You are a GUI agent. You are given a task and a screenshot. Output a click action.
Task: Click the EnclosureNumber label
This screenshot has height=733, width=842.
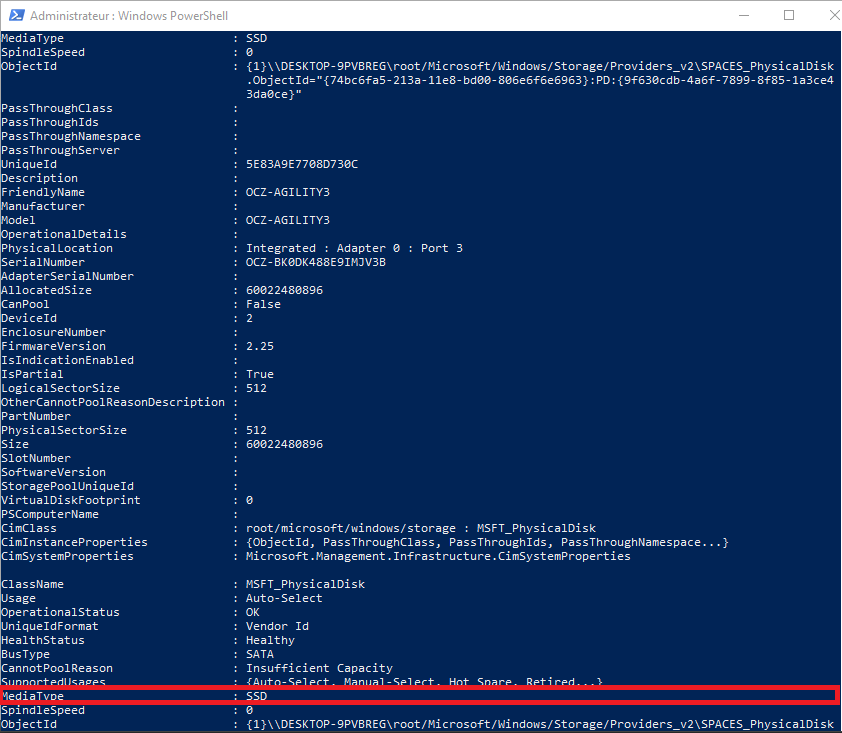pyautogui.click(x=54, y=332)
